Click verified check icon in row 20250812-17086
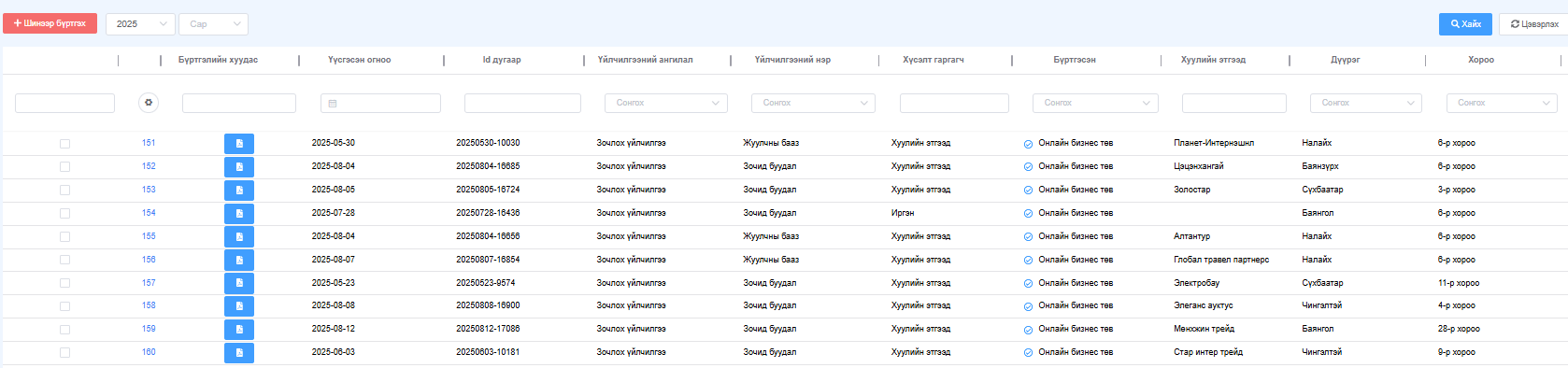Screen dimensions: 1568x368 [x=1028, y=330]
